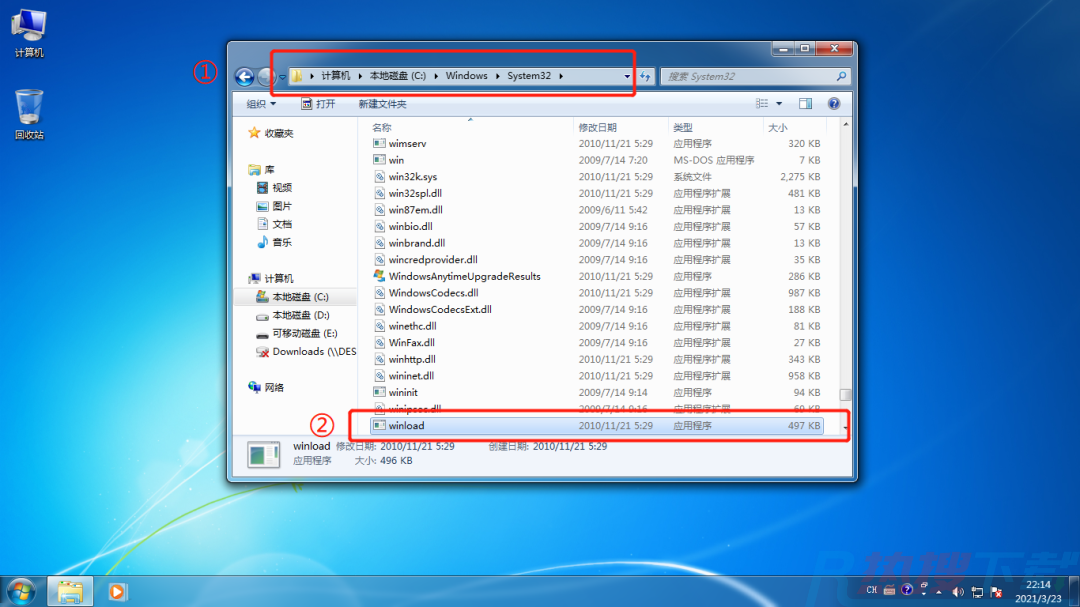The image size is (1080, 607).
Task: Click the 视频 library icon in the sidebar
Action: [262, 187]
